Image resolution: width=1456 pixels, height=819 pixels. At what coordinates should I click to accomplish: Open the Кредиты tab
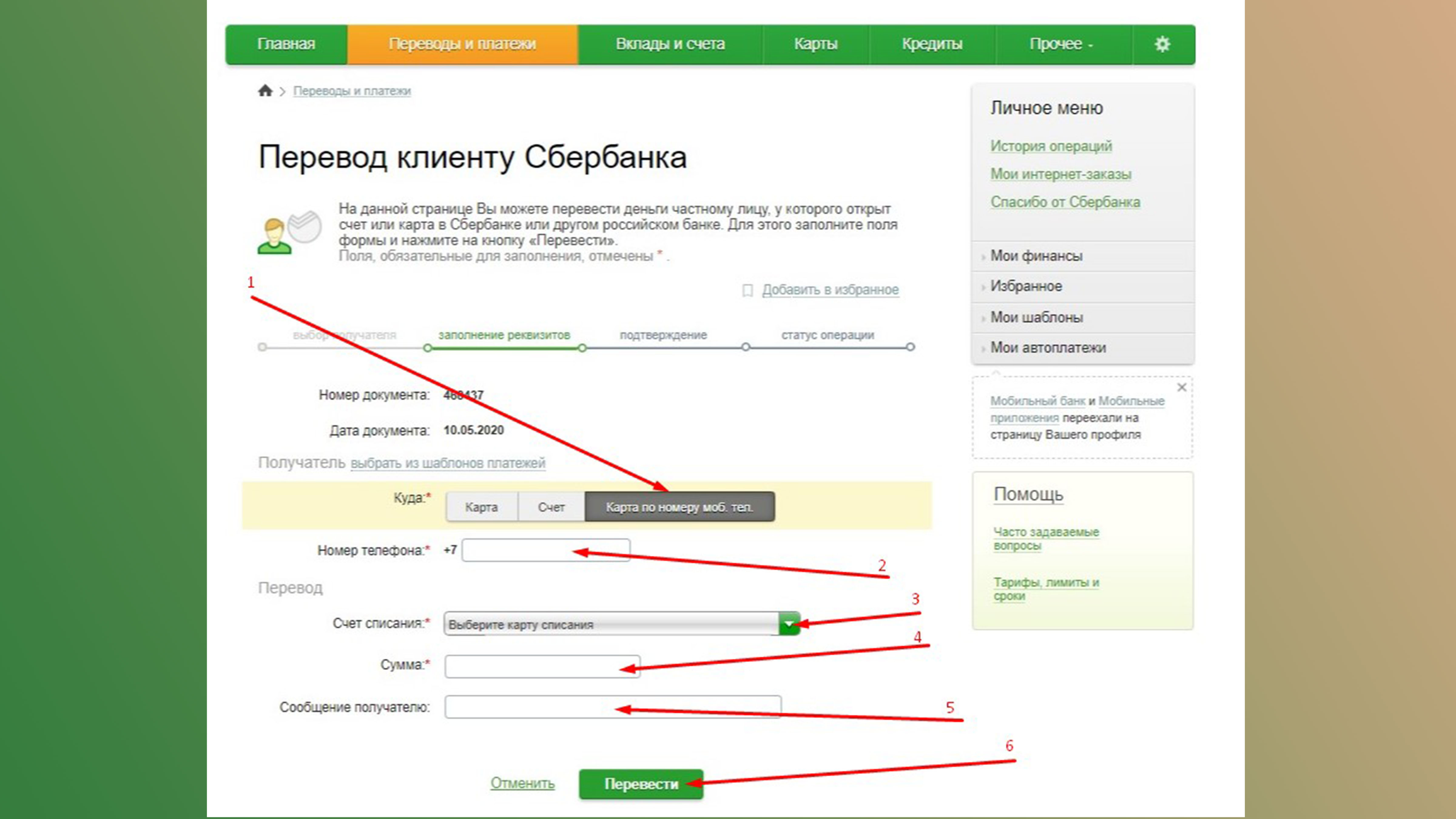click(x=932, y=44)
